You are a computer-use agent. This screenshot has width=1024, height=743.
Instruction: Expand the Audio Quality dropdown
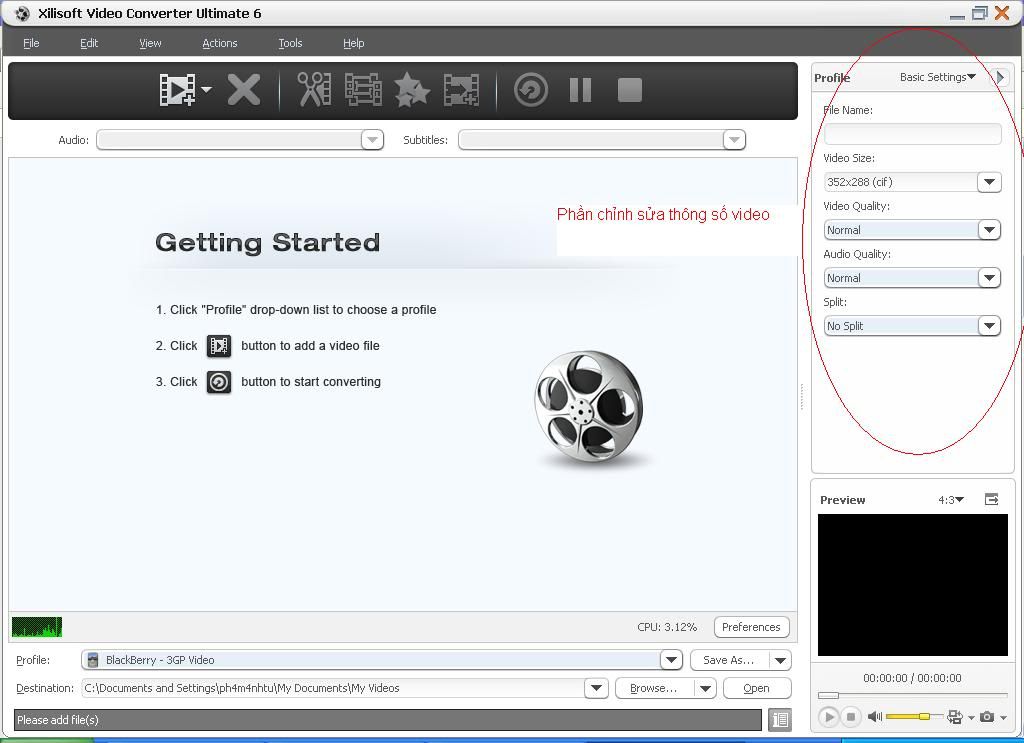pos(989,278)
